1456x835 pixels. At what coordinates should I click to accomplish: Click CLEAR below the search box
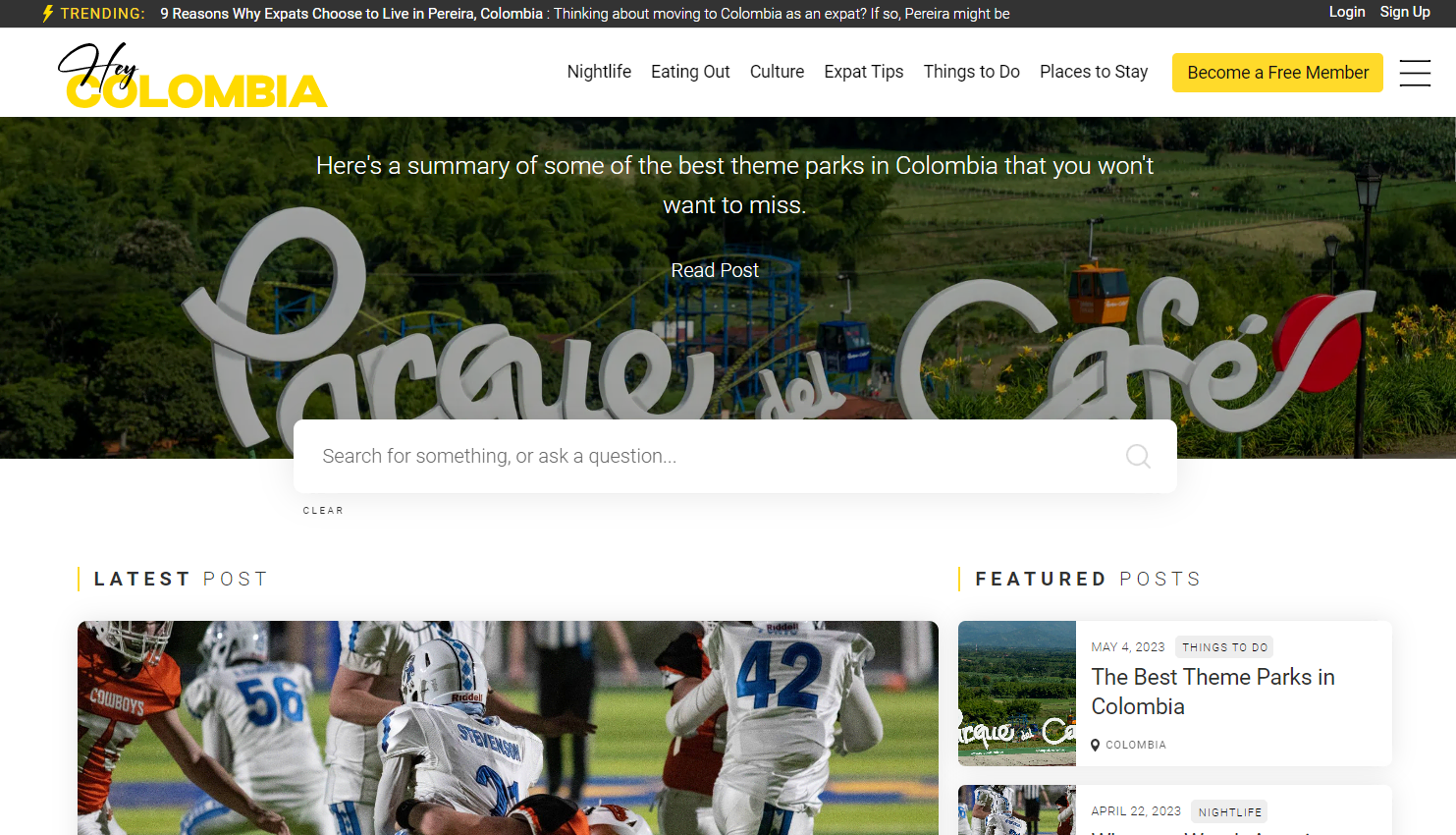[323, 511]
